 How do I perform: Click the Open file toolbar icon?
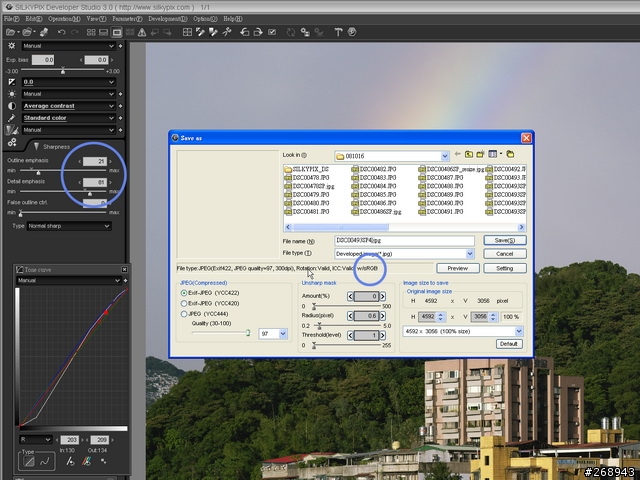(11, 32)
